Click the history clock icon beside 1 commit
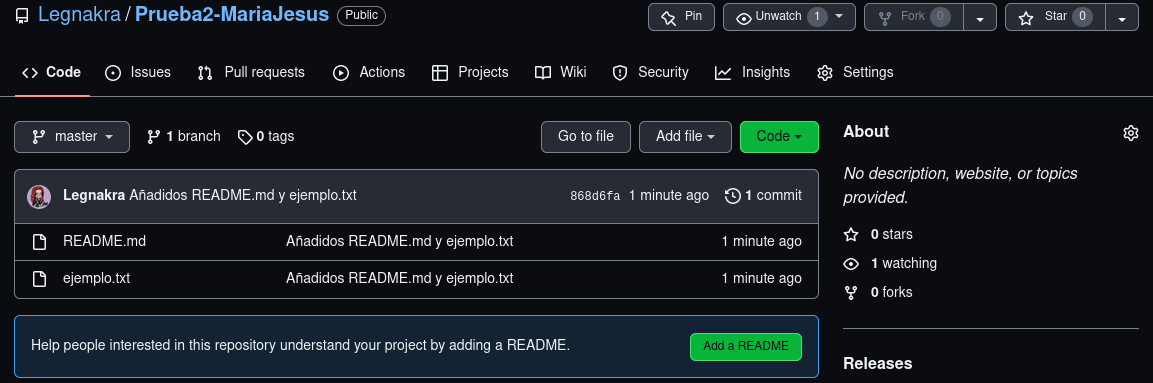 [732, 196]
